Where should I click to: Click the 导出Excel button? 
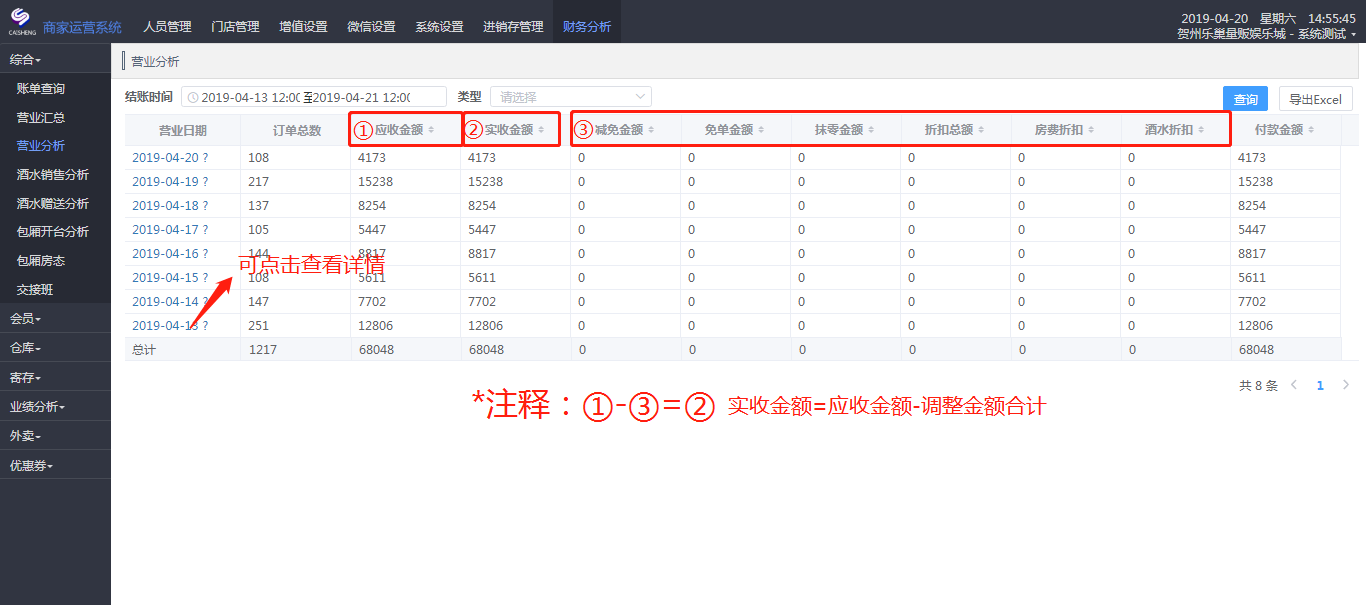1315,99
